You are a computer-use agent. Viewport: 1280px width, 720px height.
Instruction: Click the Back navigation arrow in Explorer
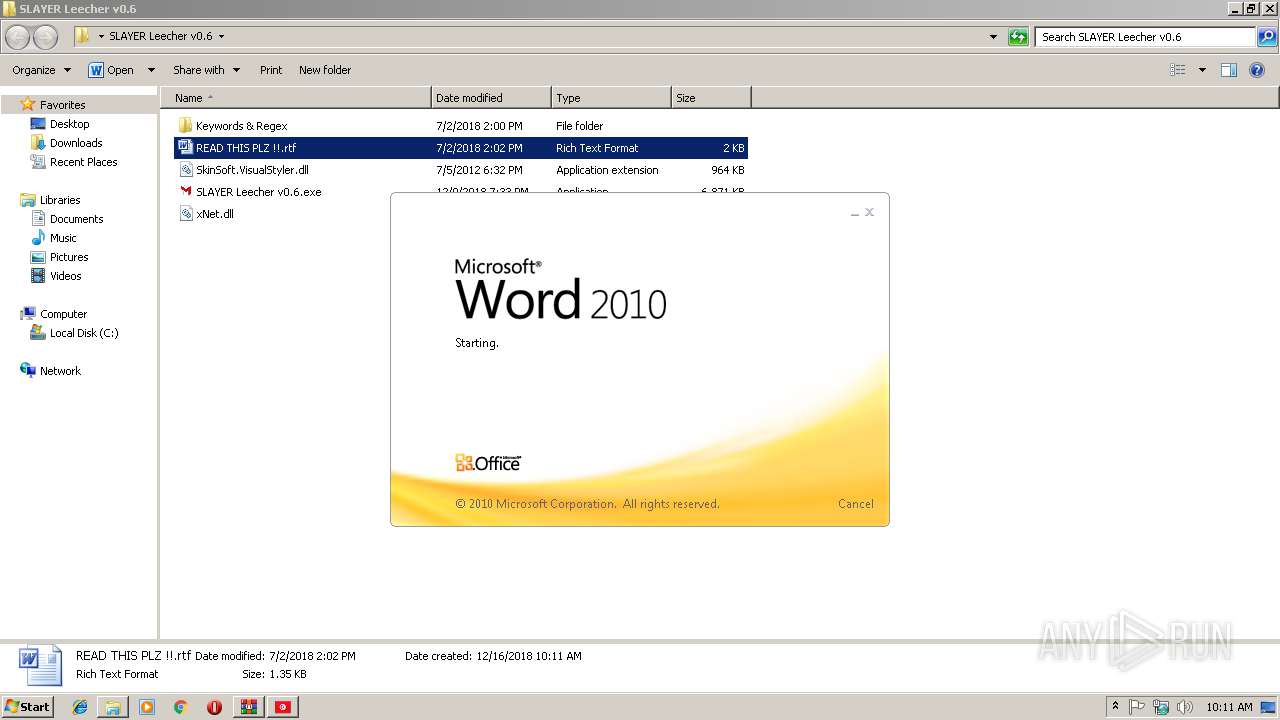(17, 37)
